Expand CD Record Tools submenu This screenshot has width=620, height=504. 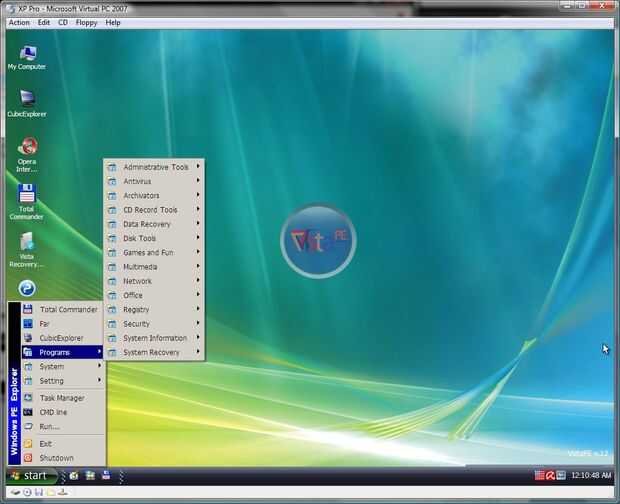[154, 210]
